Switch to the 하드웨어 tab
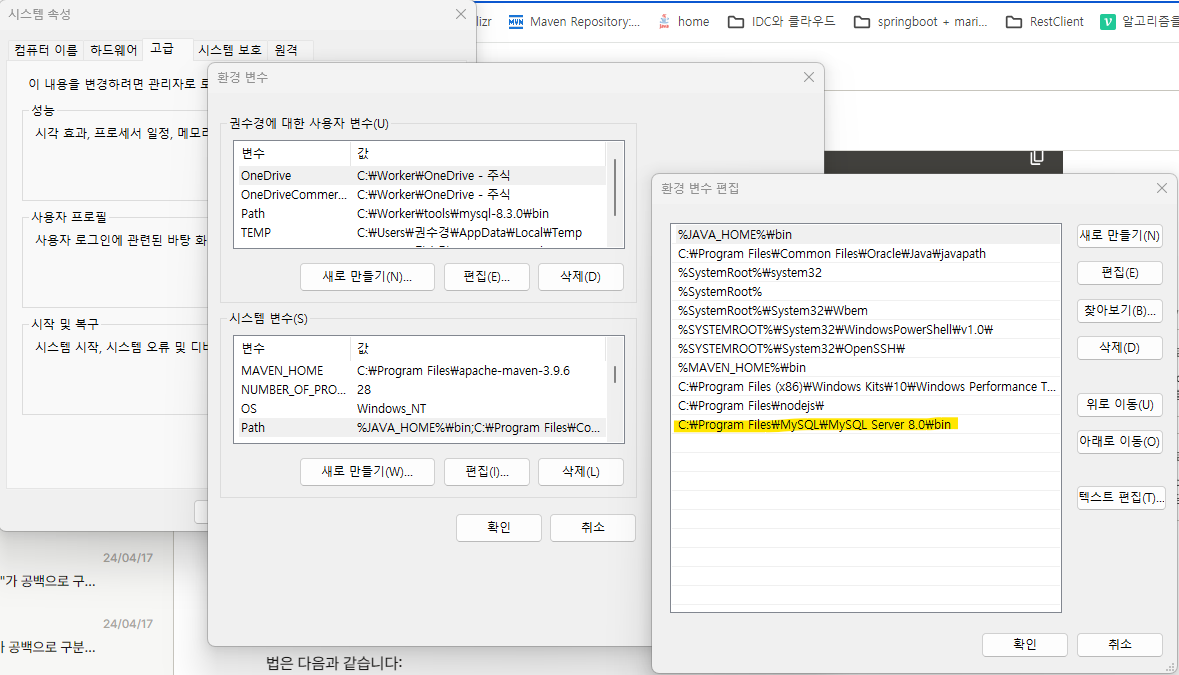This screenshot has width=1179, height=675. click(x=114, y=50)
